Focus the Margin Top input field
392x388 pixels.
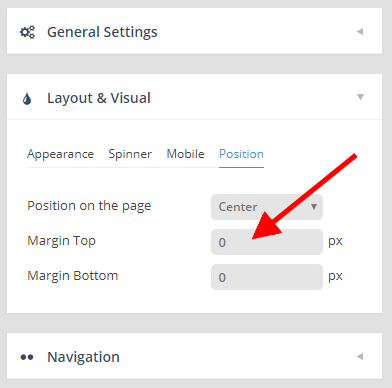click(267, 242)
